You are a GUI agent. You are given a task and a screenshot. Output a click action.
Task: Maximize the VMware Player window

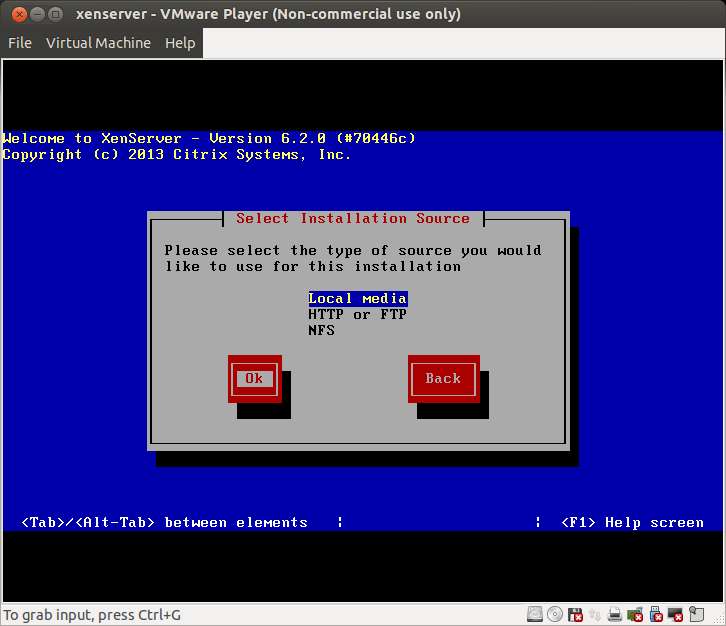point(56,14)
